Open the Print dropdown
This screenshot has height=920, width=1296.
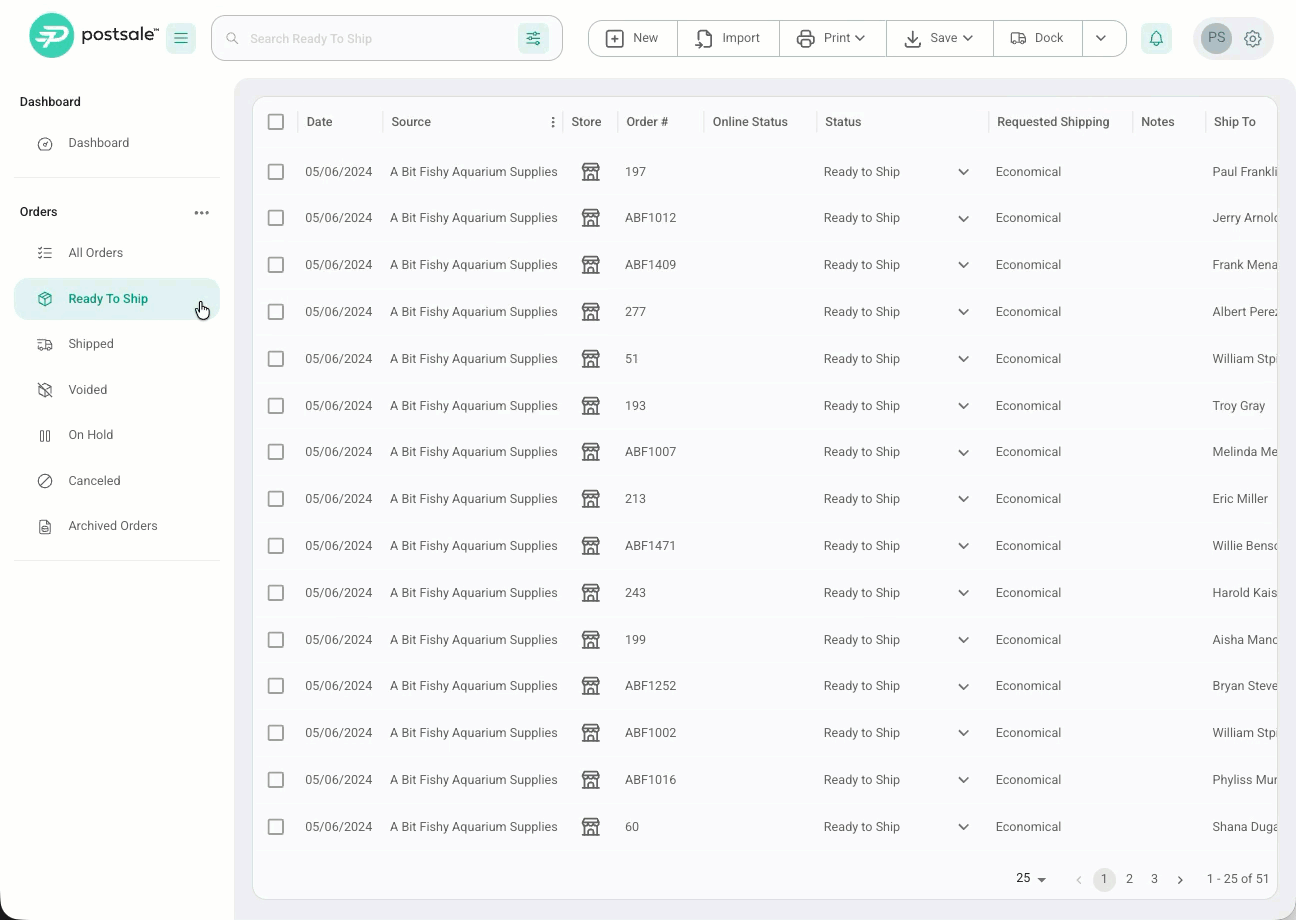tap(832, 38)
